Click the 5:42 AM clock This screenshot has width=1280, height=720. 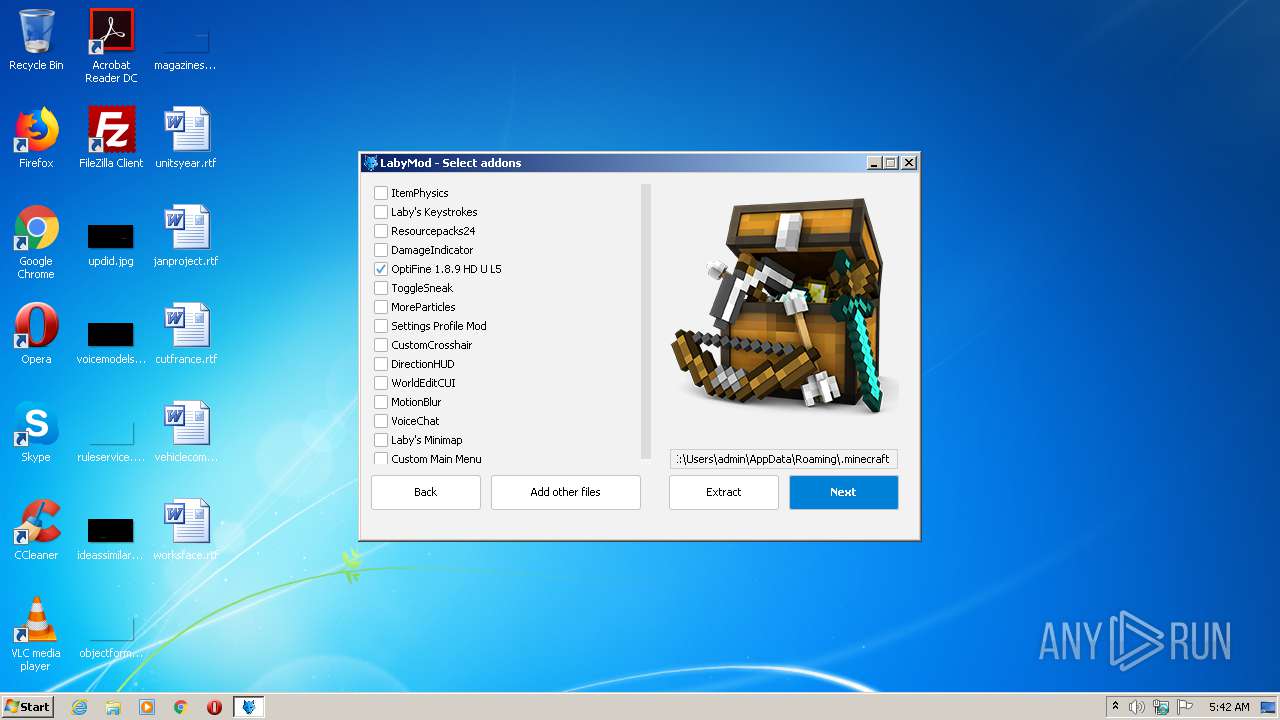[1229, 707]
